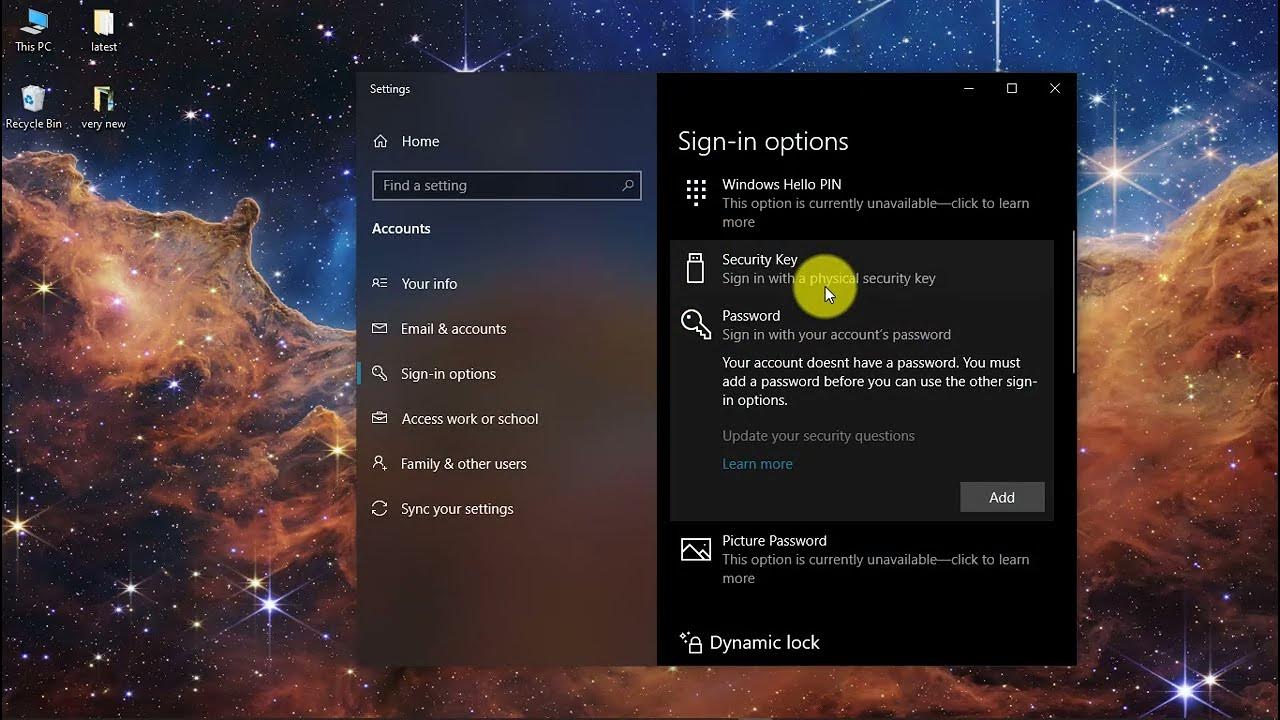Minimize the Settings window
This screenshot has width=1280, height=720.
968,88
